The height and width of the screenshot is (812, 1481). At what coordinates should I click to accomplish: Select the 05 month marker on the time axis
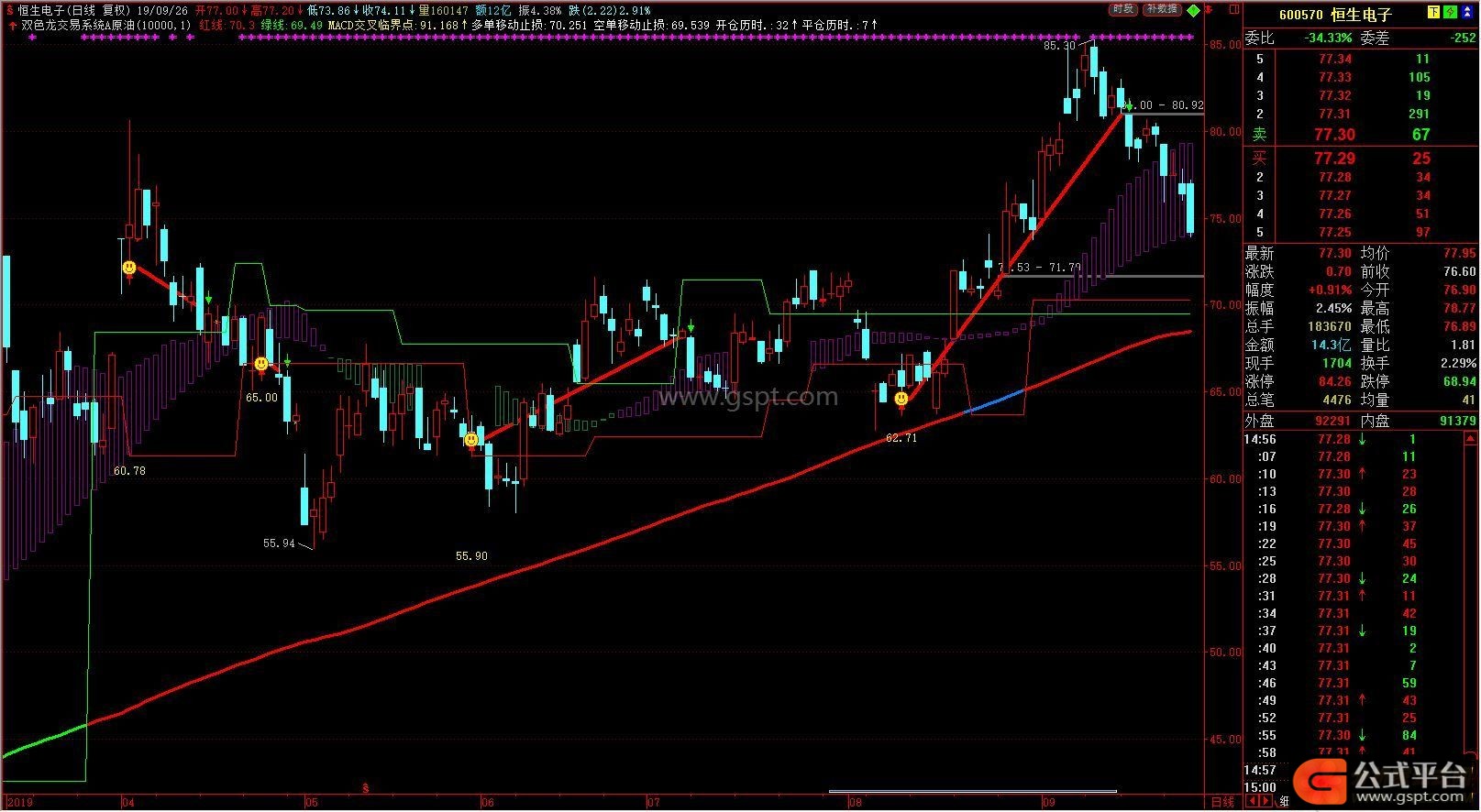point(311,802)
